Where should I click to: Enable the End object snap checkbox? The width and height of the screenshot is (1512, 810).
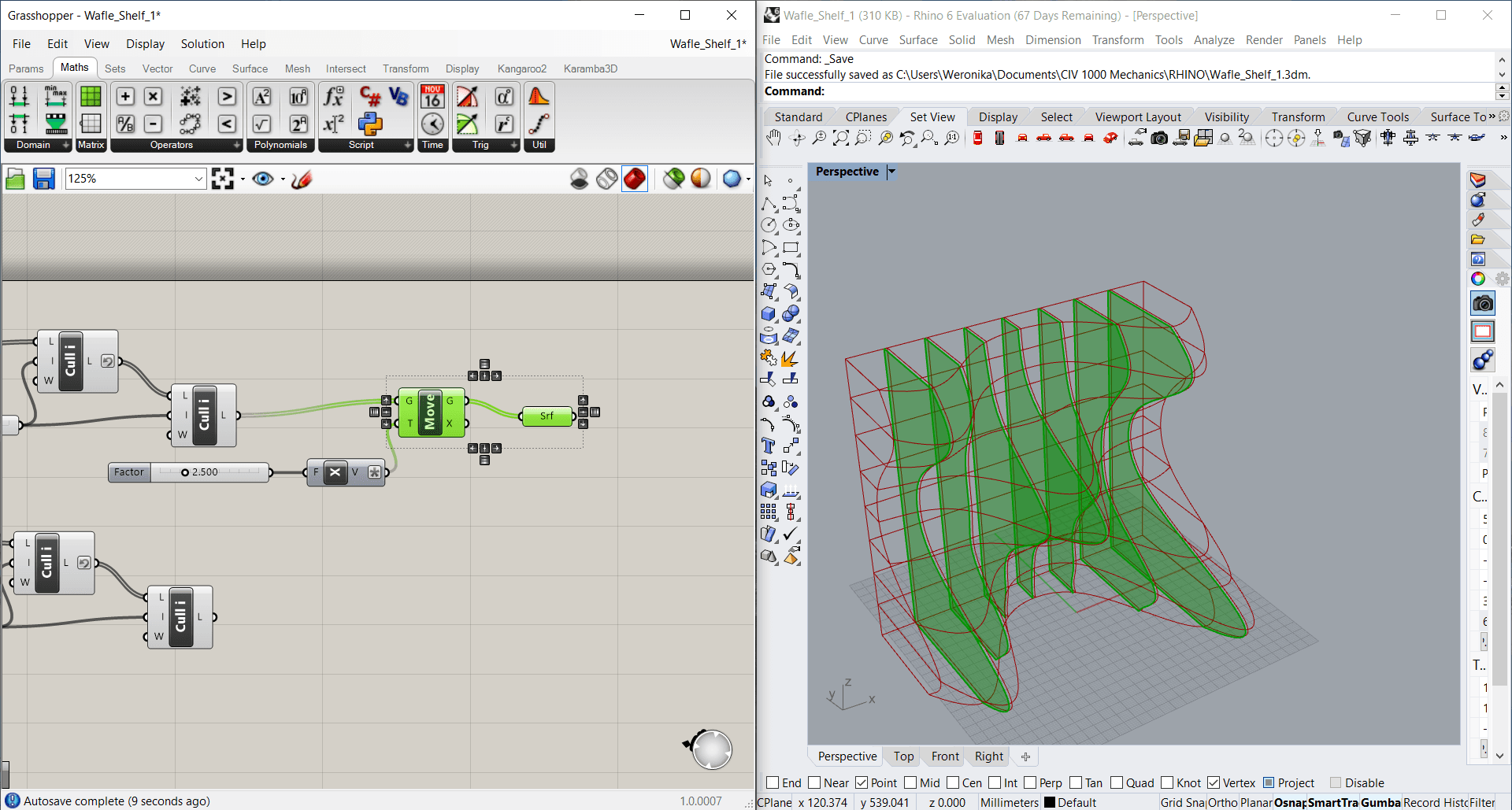pyautogui.click(x=773, y=782)
